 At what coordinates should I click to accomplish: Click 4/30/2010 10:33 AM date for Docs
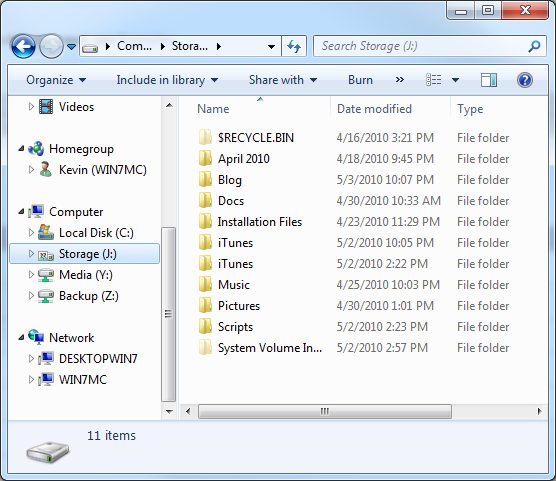[389, 201]
